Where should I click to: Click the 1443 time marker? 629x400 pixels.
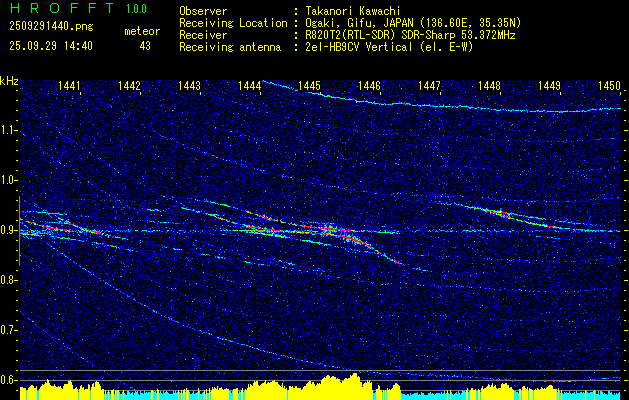click(x=189, y=85)
